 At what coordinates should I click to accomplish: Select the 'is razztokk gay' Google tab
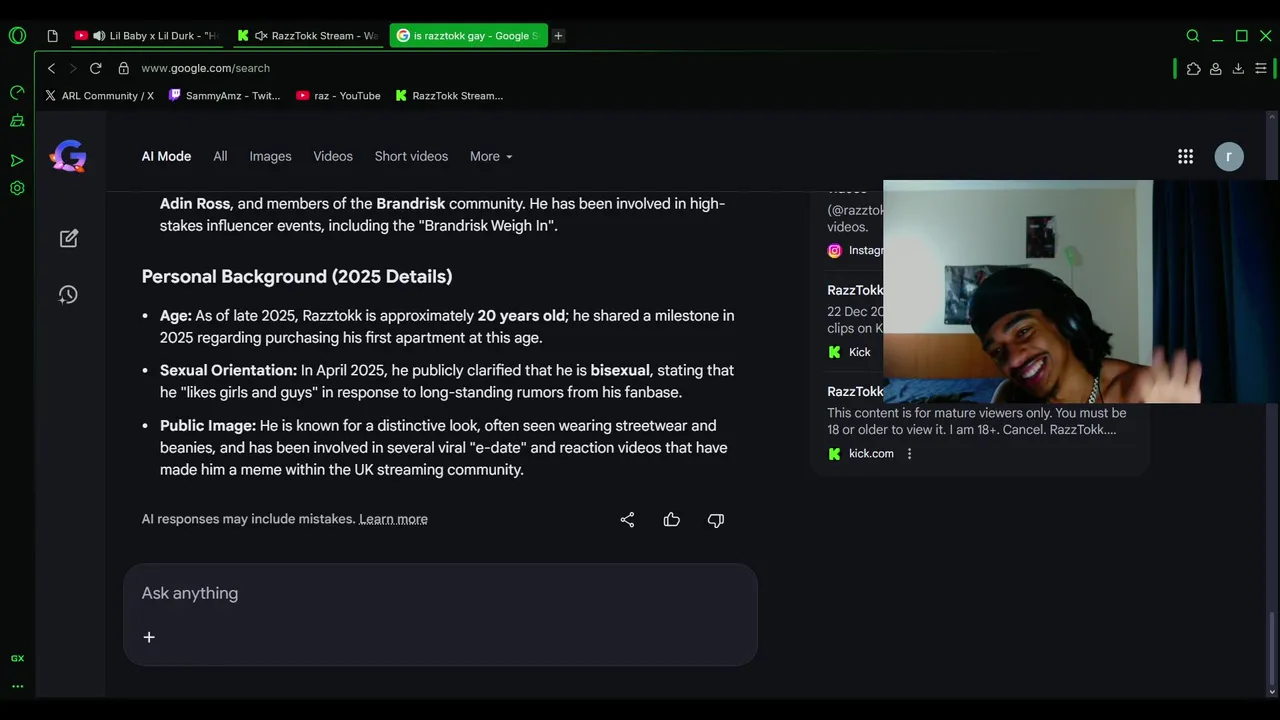click(468, 36)
